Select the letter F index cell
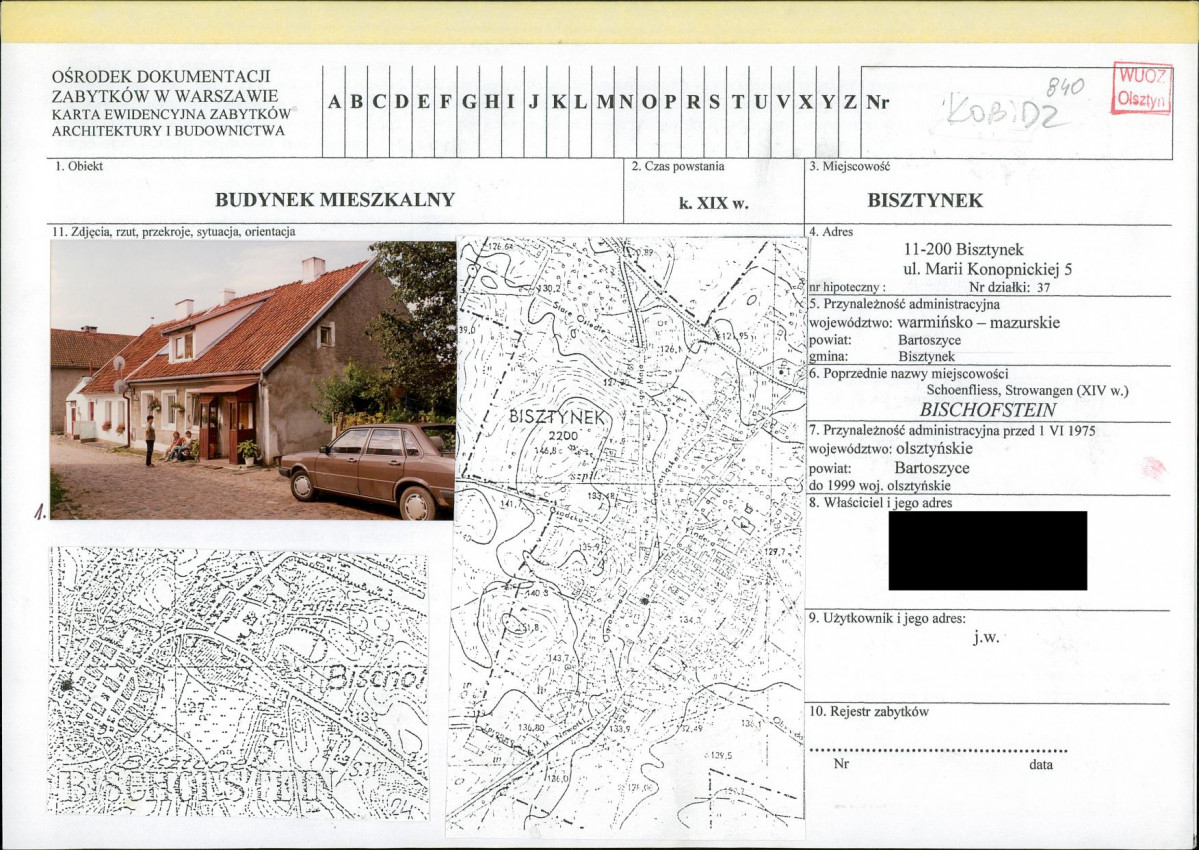This screenshot has height=850, width=1199. 446,102
